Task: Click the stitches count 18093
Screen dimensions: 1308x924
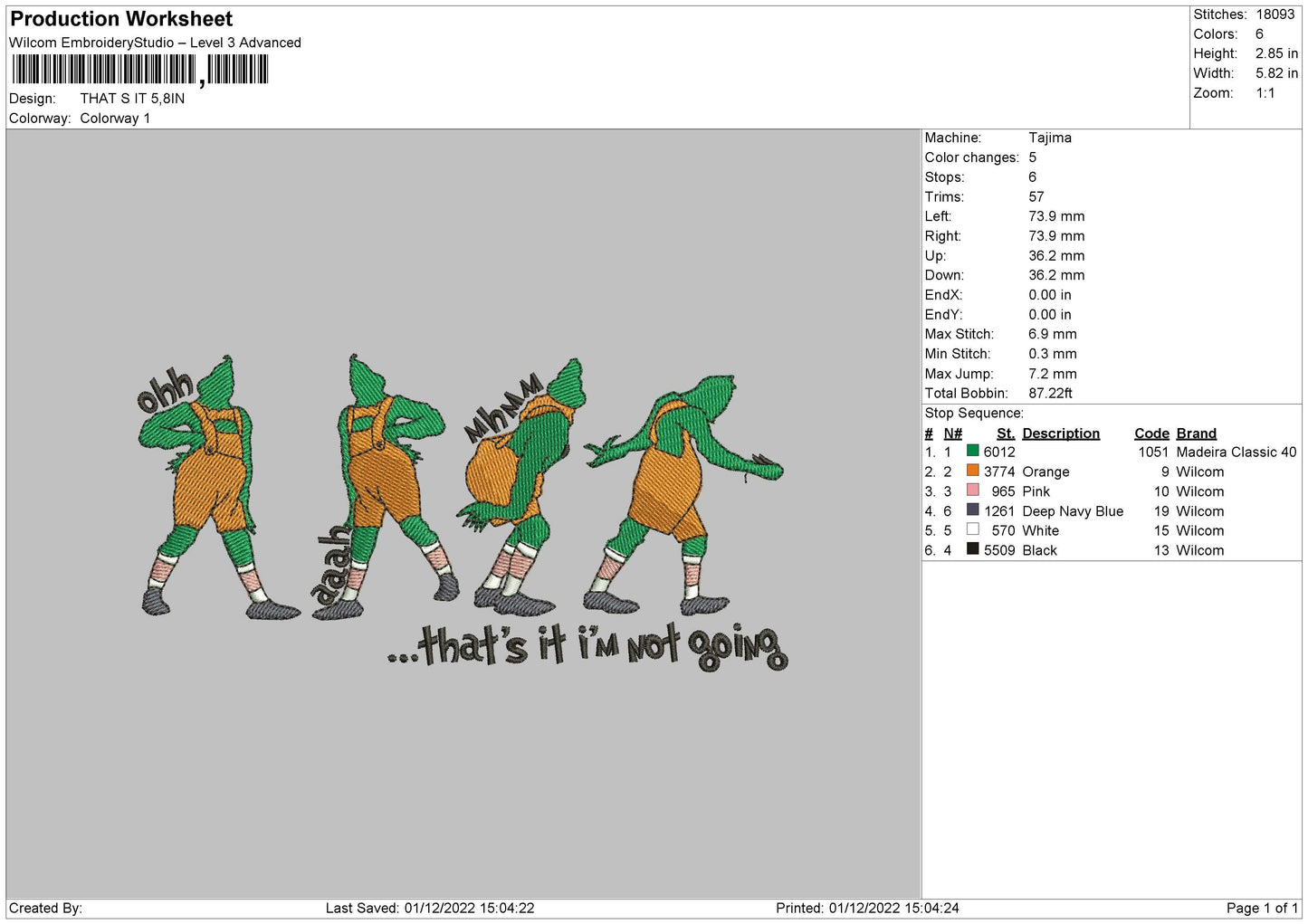Action: pos(1275,14)
